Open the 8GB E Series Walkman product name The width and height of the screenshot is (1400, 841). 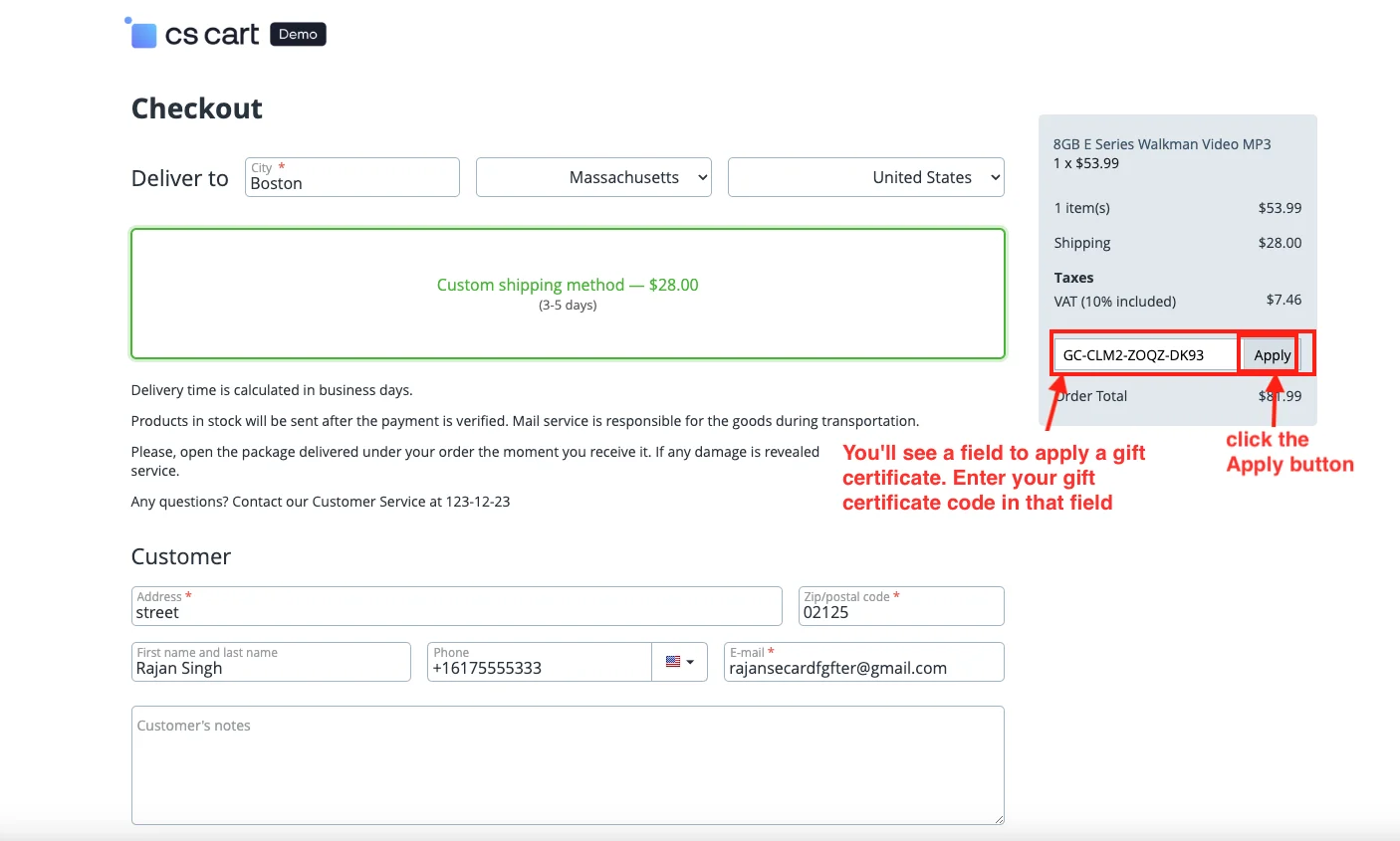[1162, 144]
